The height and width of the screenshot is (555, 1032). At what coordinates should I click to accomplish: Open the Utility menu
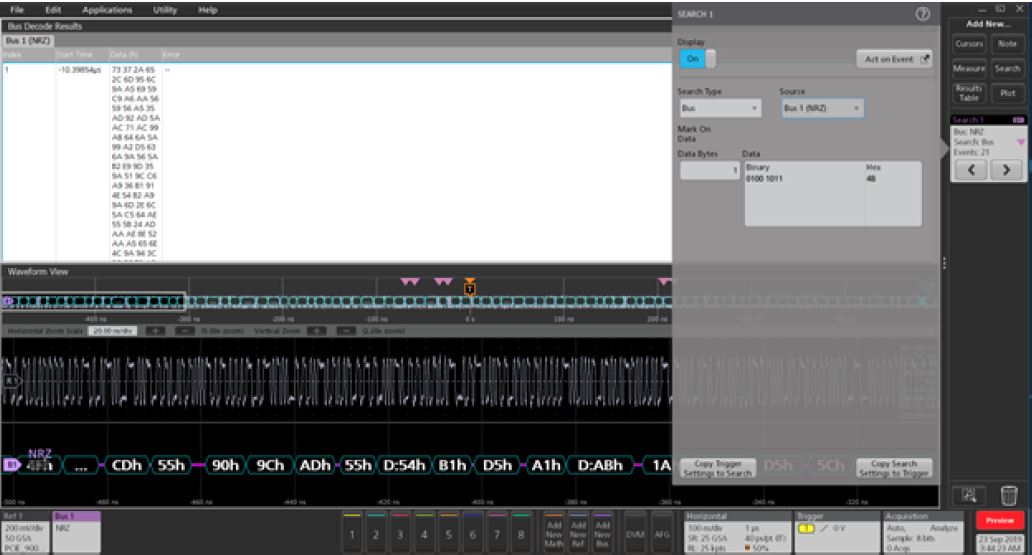point(164,9)
